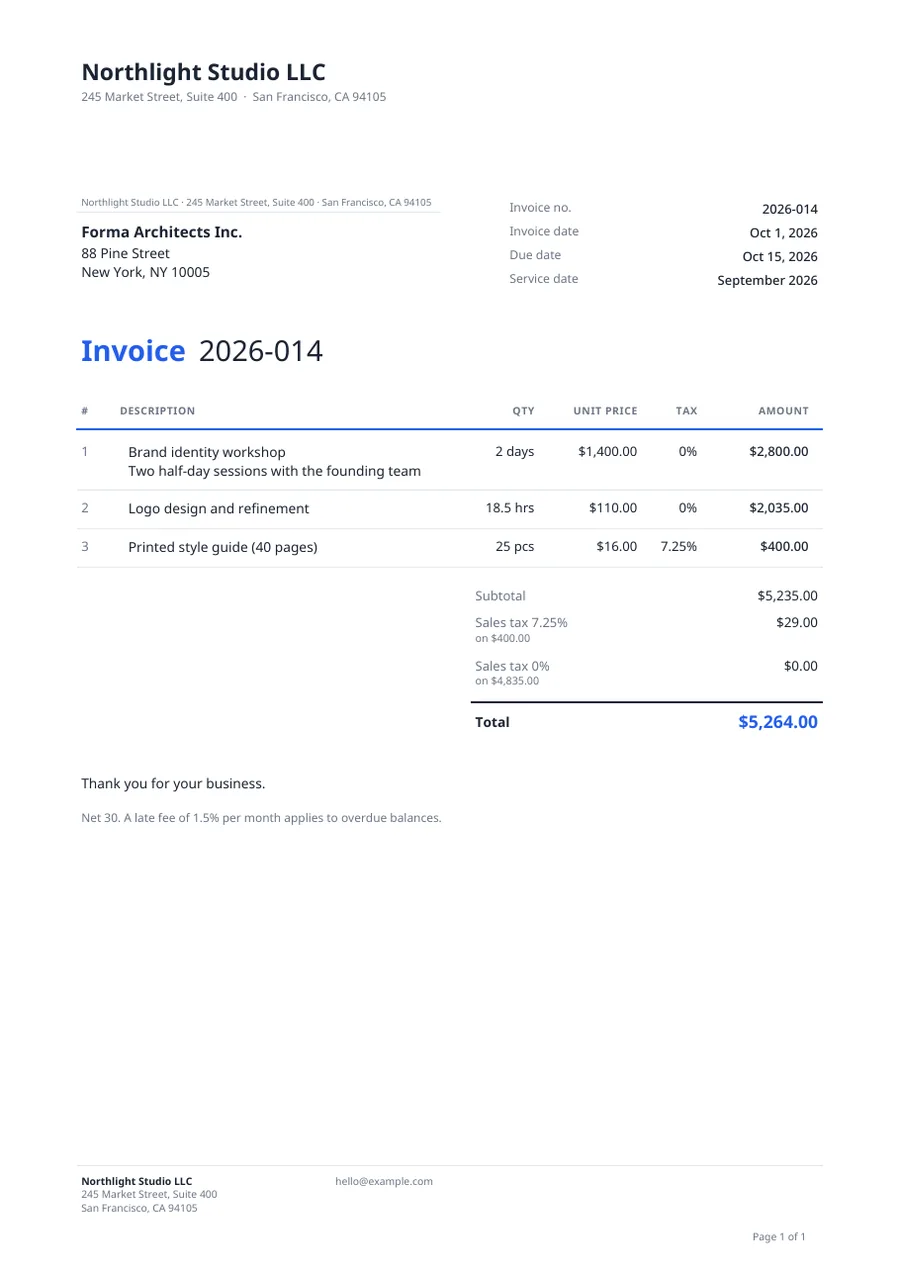Click the Invoice no. label

540,207
